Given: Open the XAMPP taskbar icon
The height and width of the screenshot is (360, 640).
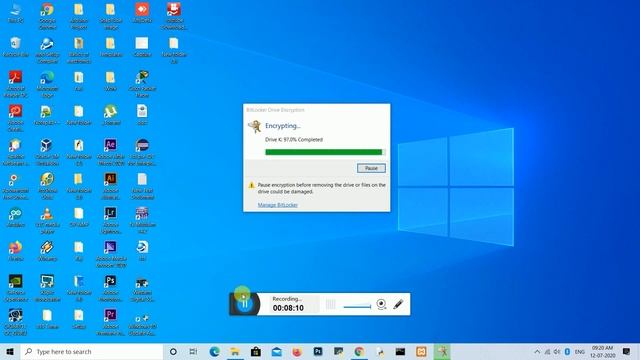Looking at the screenshot, I should pyautogui.click(x=421, y=351).
